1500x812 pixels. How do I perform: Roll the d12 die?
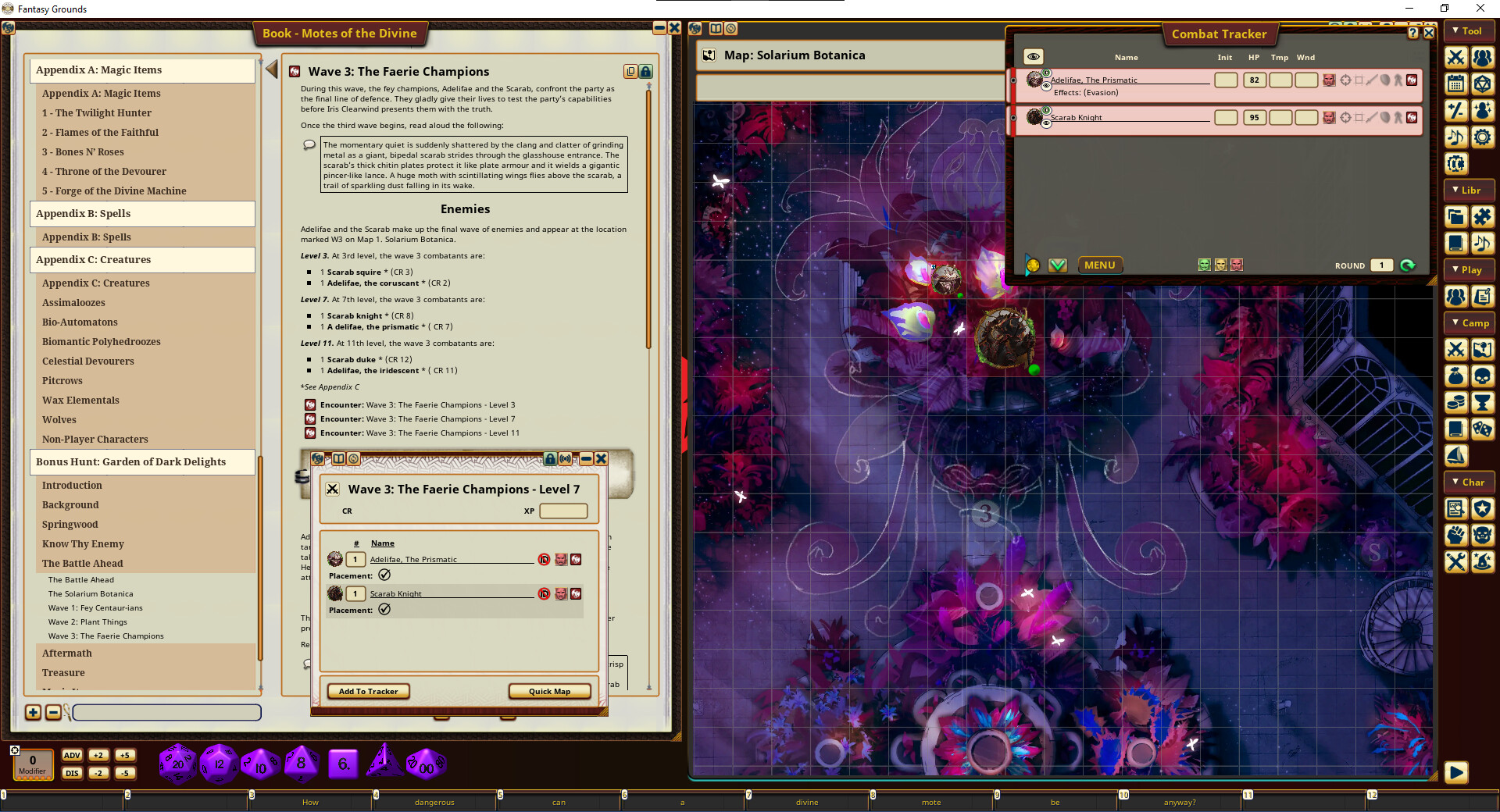pyautogui.click(x=219, y=763)
